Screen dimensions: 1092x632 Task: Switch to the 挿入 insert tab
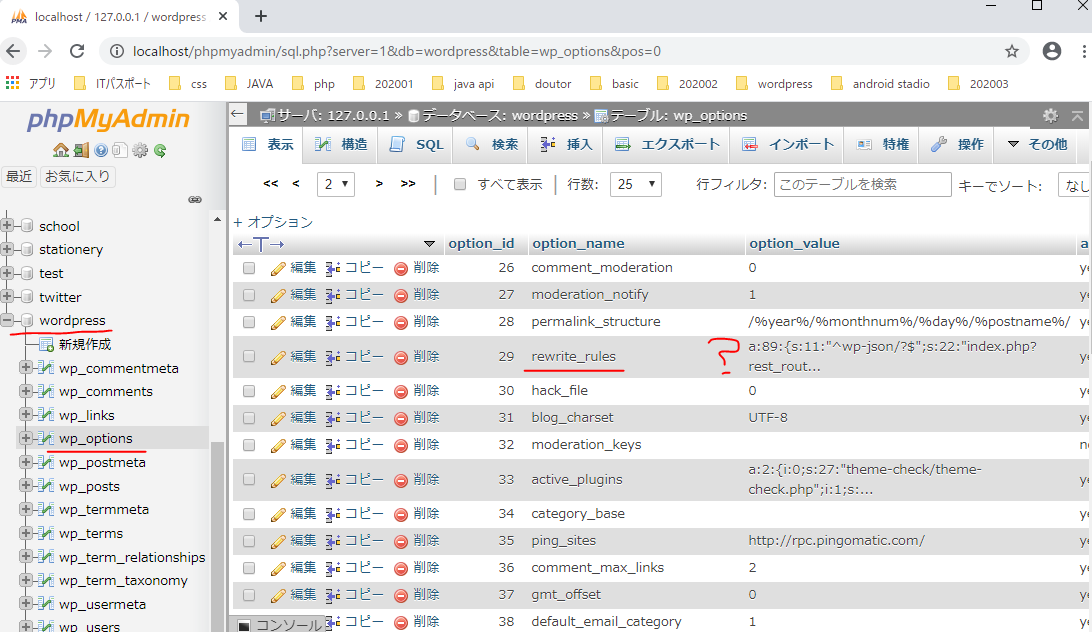pyautogui.click(x=566, y=144)
